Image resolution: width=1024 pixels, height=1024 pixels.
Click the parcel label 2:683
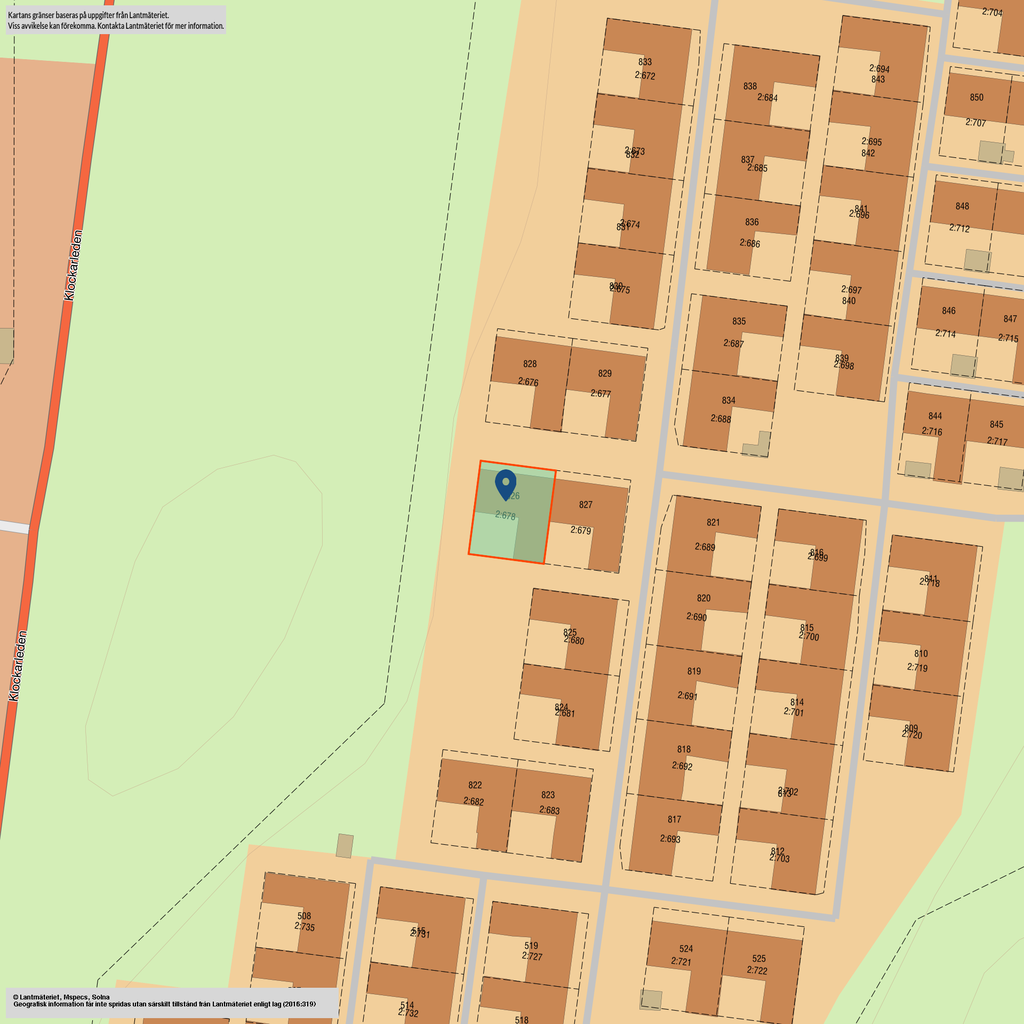pyautogui.click(x=549, y=810)
